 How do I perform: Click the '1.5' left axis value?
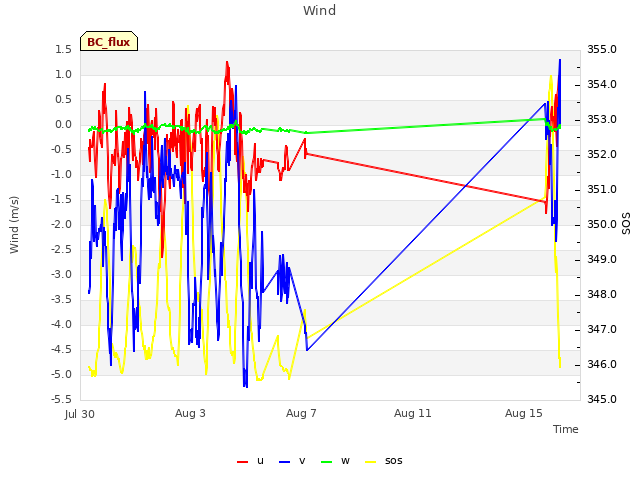[63, 49]
